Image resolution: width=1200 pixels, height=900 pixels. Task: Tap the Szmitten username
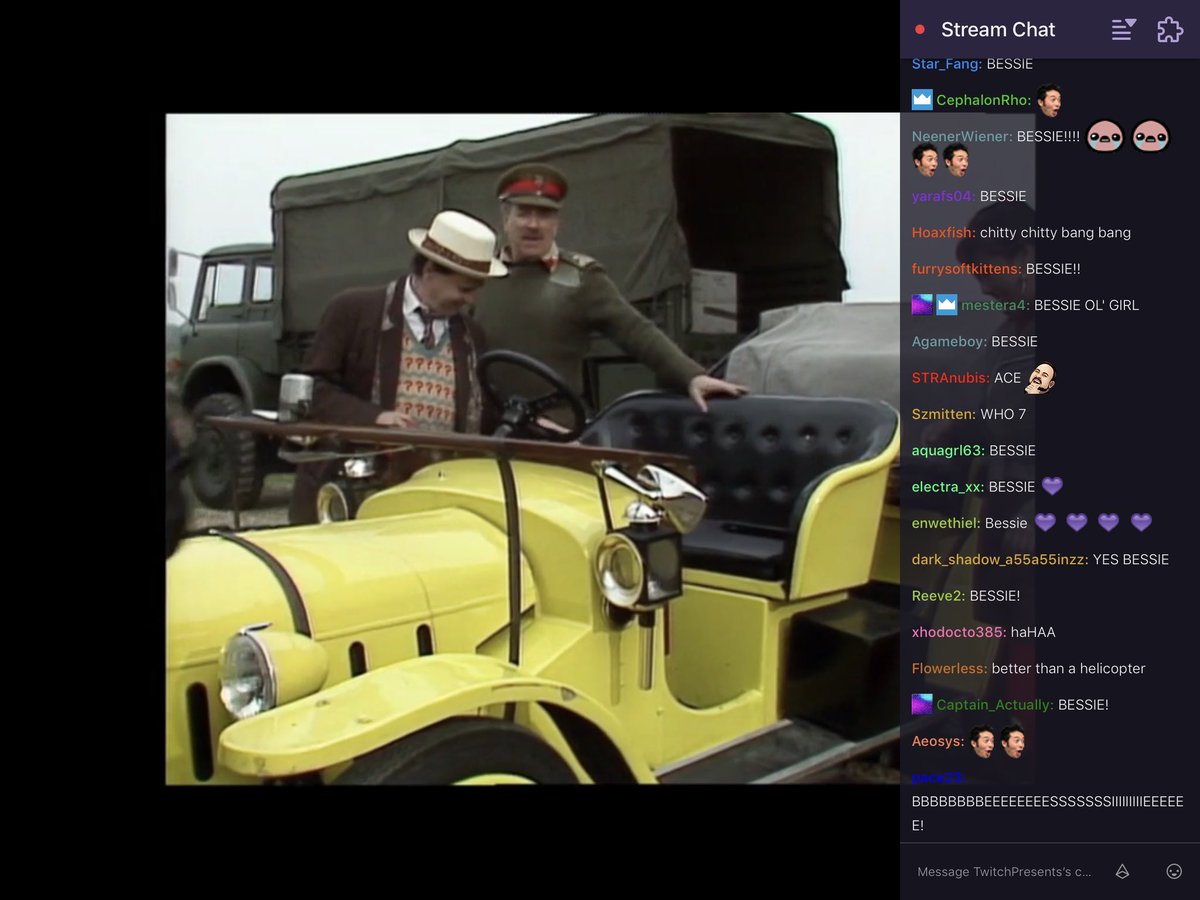[944, 414]
